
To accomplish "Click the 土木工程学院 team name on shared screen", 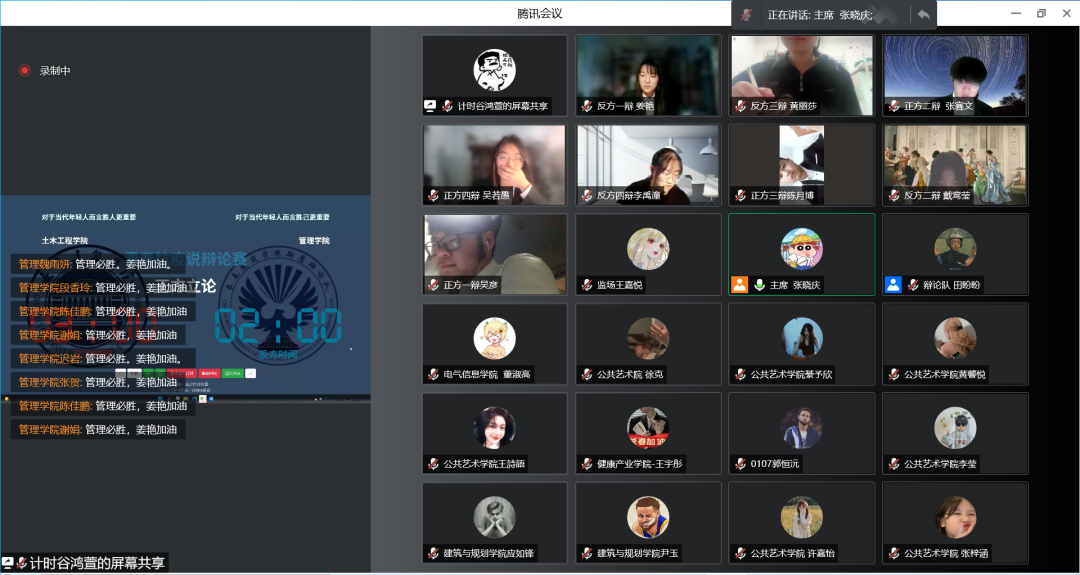I will point(65,241).
